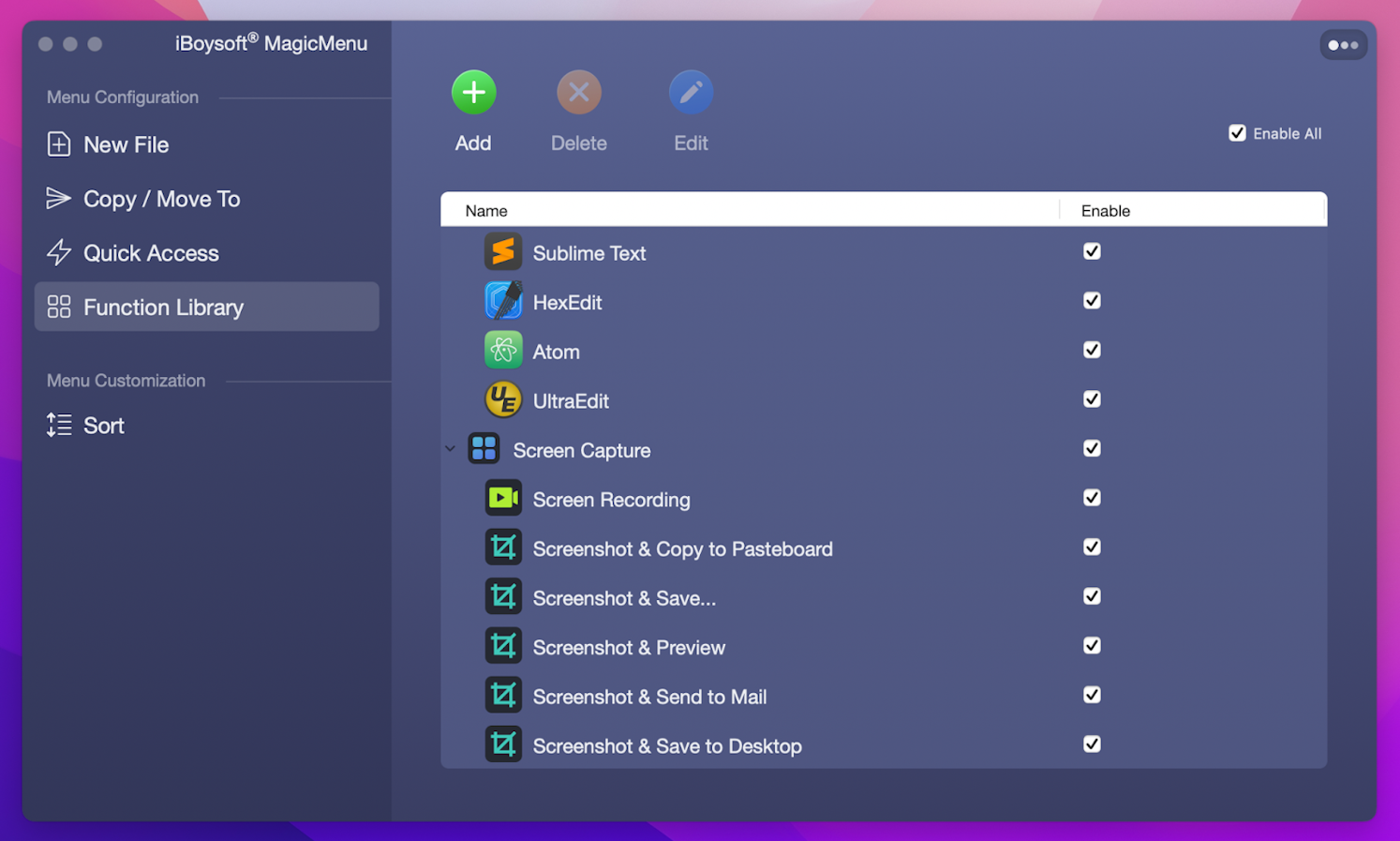Open the three-dot menu top right
This screenshot has width=1400, height=841.
point(1343,44)
